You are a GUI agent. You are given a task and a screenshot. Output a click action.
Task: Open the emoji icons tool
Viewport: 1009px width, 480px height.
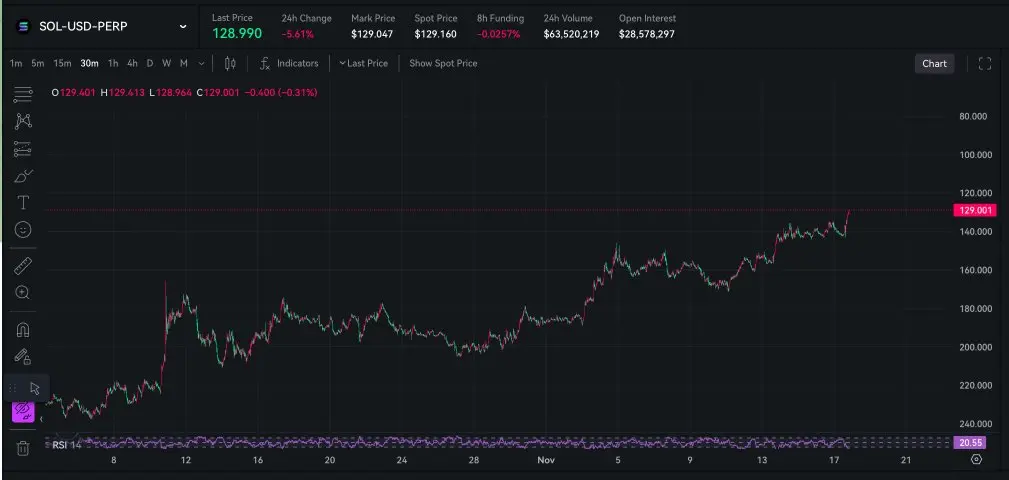click(23, 230)
